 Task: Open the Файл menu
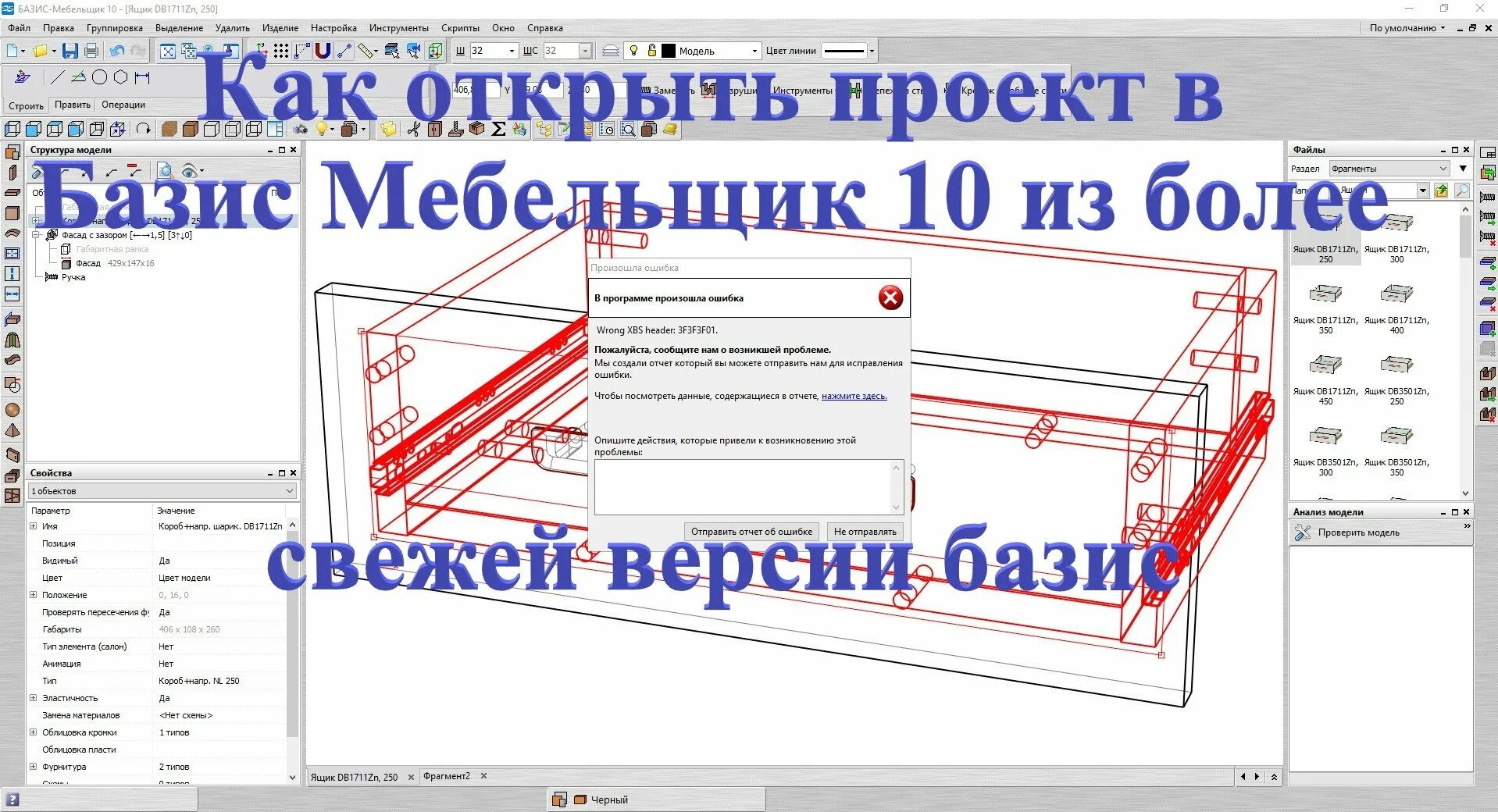coord(20,28)
